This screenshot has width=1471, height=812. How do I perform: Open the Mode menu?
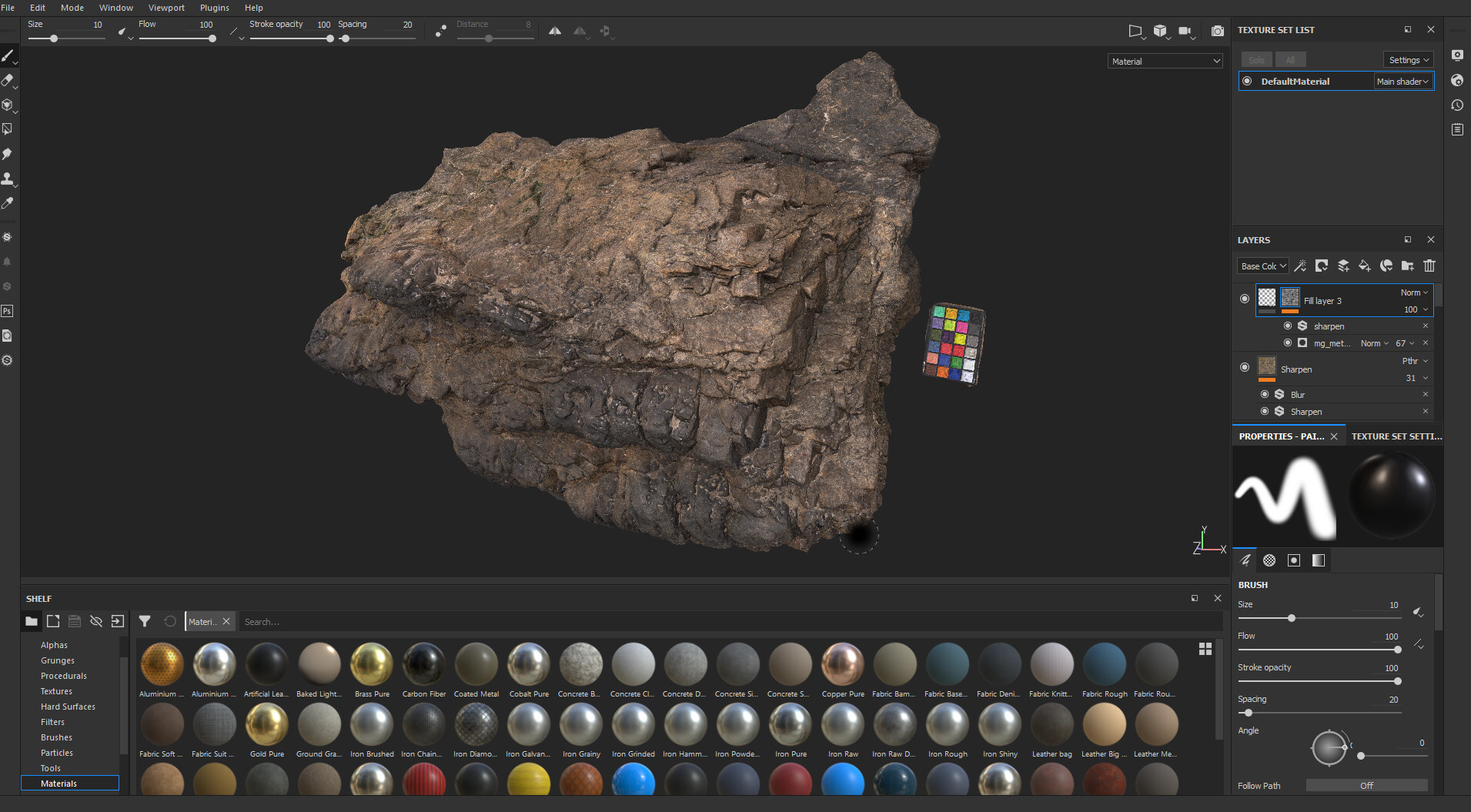click(72, 8)
